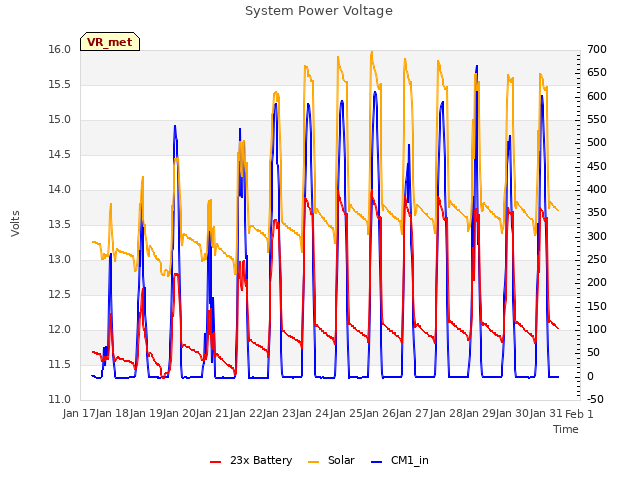This screenshot has width=640, height=480.
Task: Click the Jan 20 x-axis tick label
Action: click(x=179, y=413)
